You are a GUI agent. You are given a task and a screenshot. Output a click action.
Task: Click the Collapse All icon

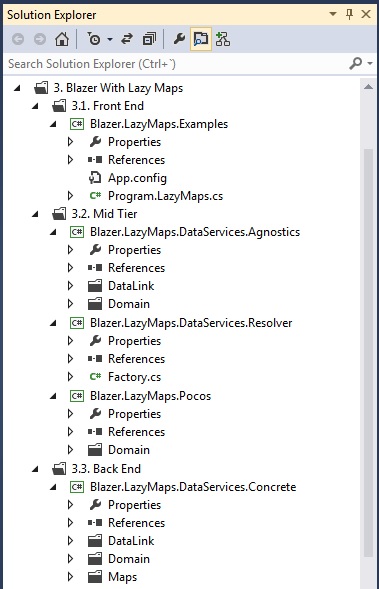[149, 39]
